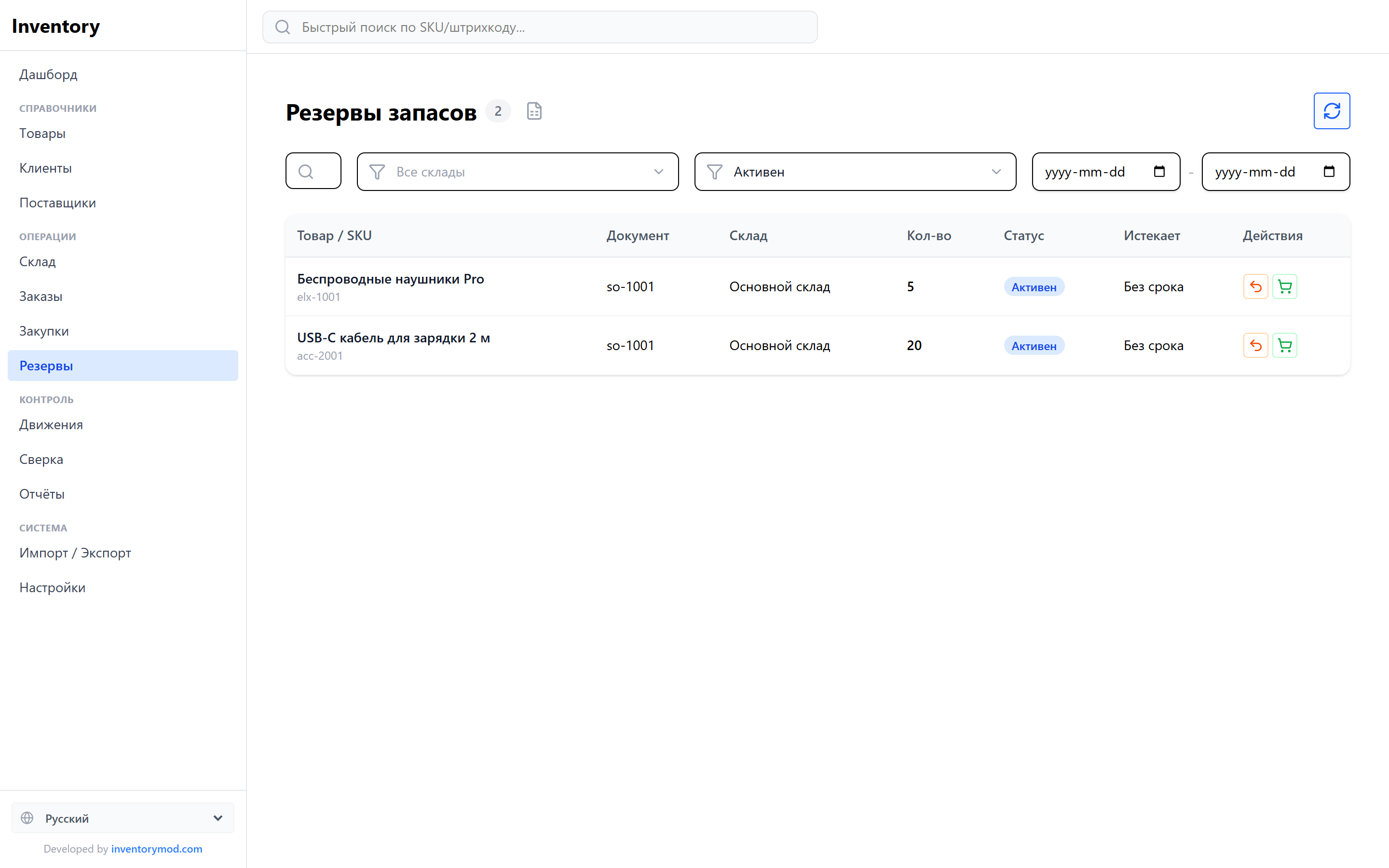
Task: Click the end date yyyy-mm-dd field
Action: coord(1276,172)
